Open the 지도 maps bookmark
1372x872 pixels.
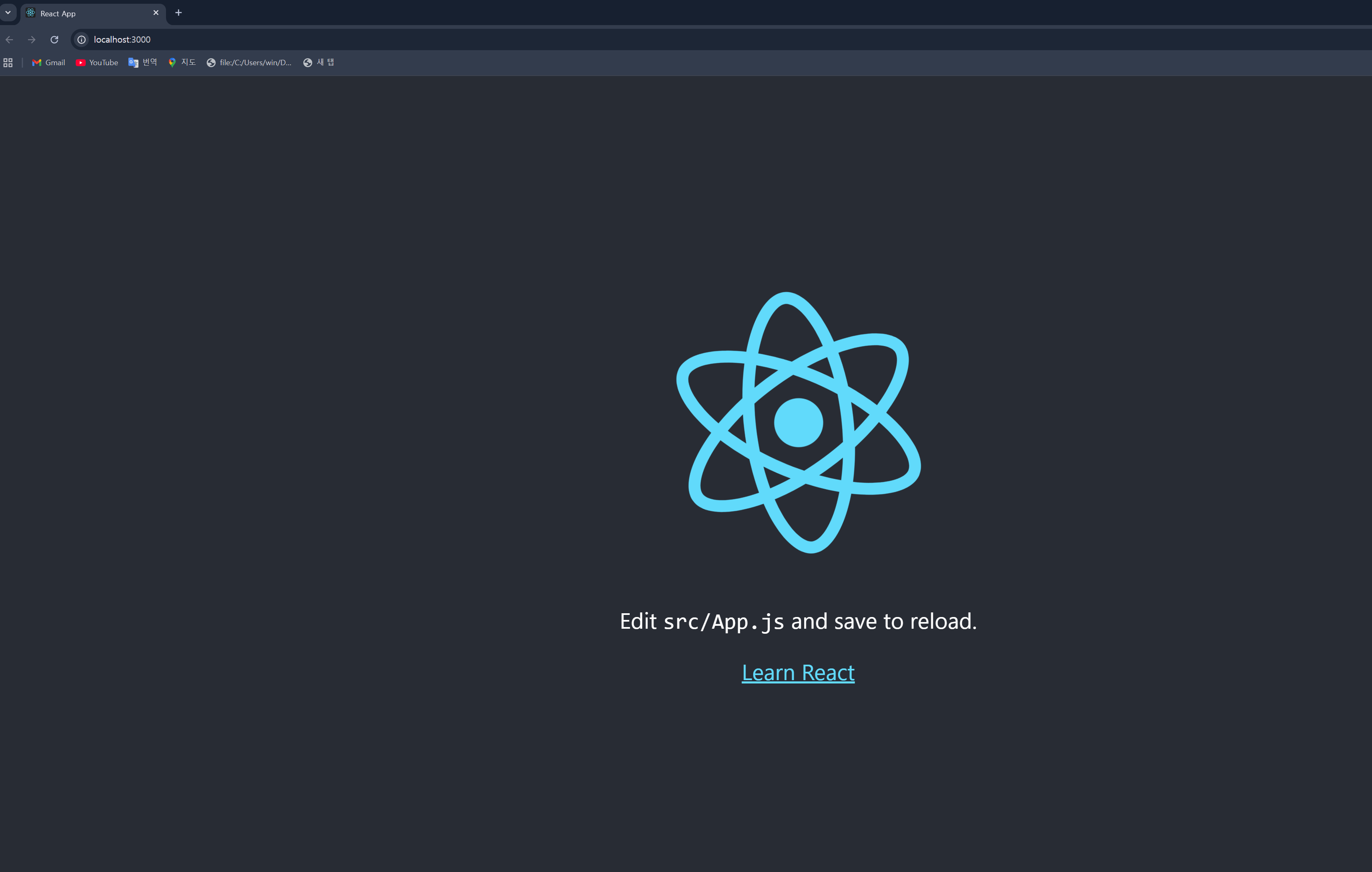(x=182, y=63)
